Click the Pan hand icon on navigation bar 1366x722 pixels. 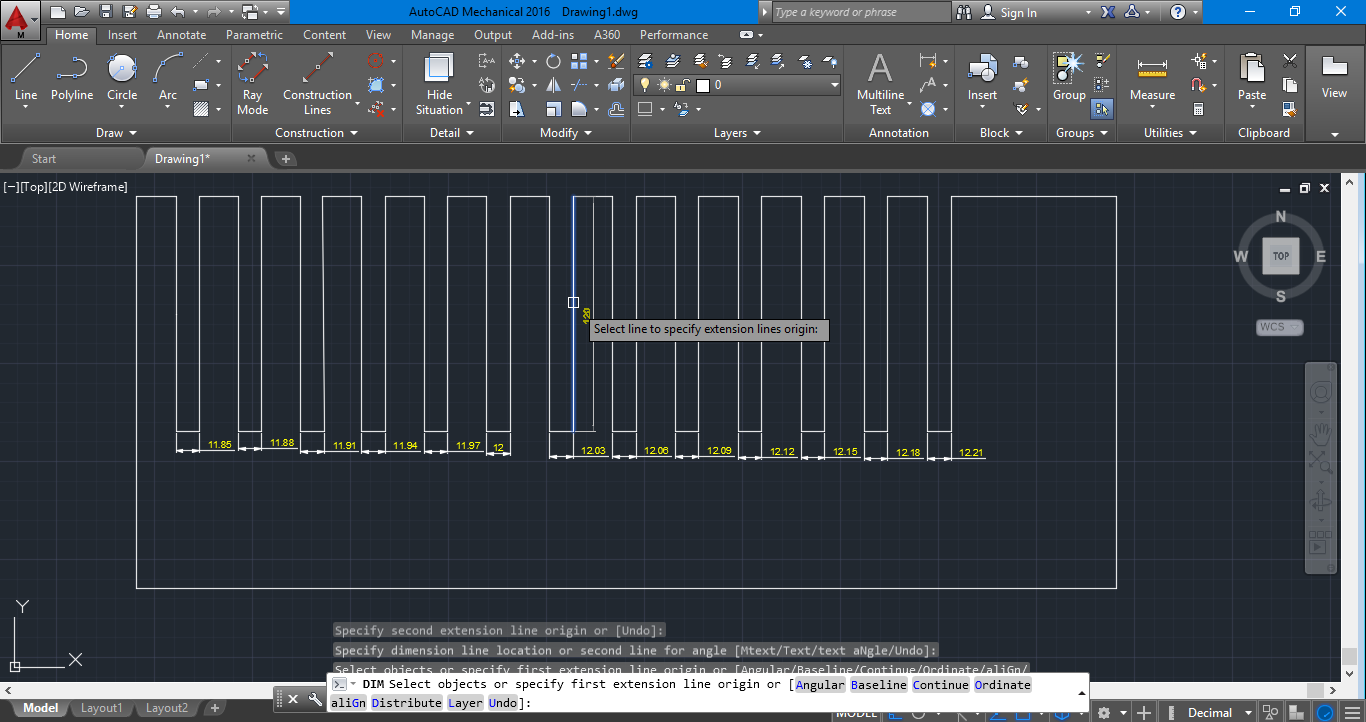(1320, 434)
